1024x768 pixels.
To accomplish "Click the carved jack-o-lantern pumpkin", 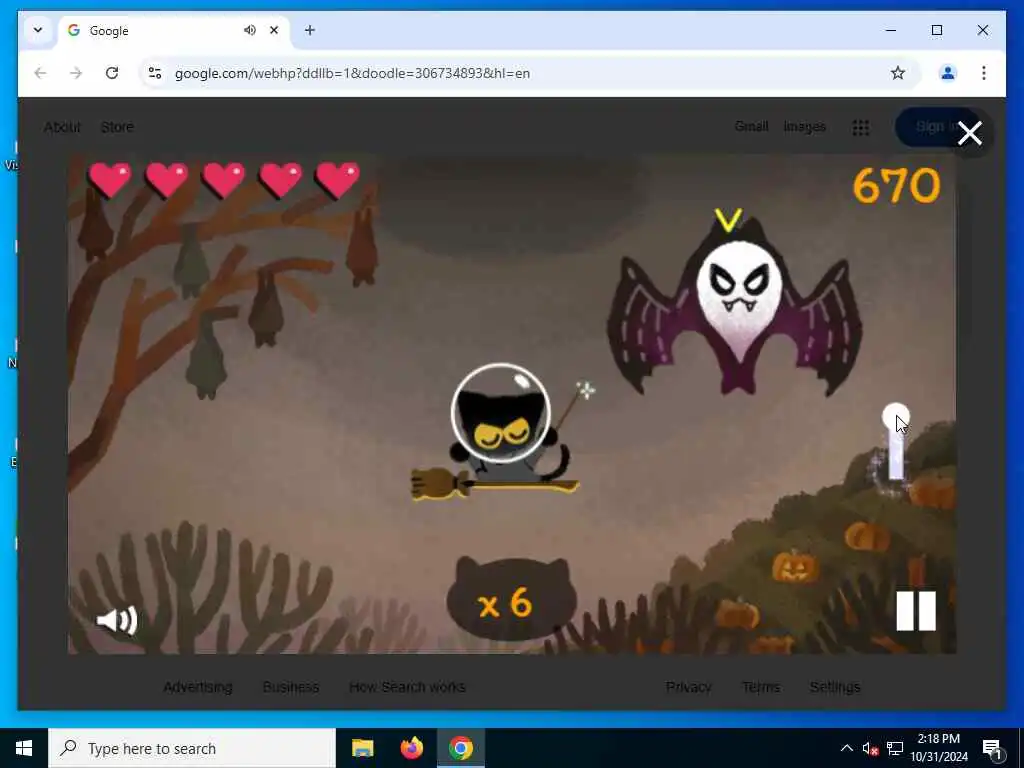I will pyautogui.click(x=795, y=567).
